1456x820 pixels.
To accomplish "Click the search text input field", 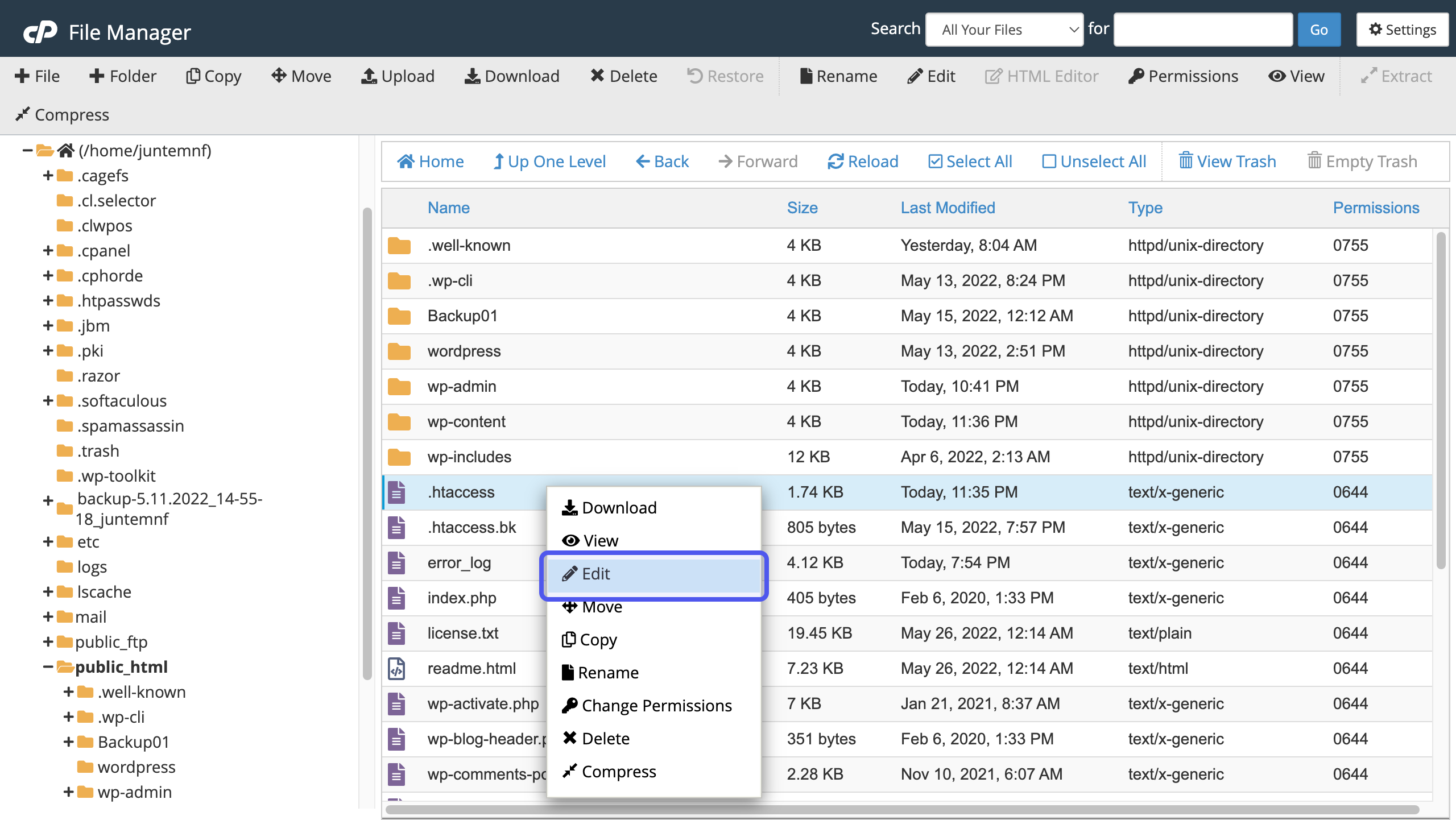I will [x=1203, y=30].
